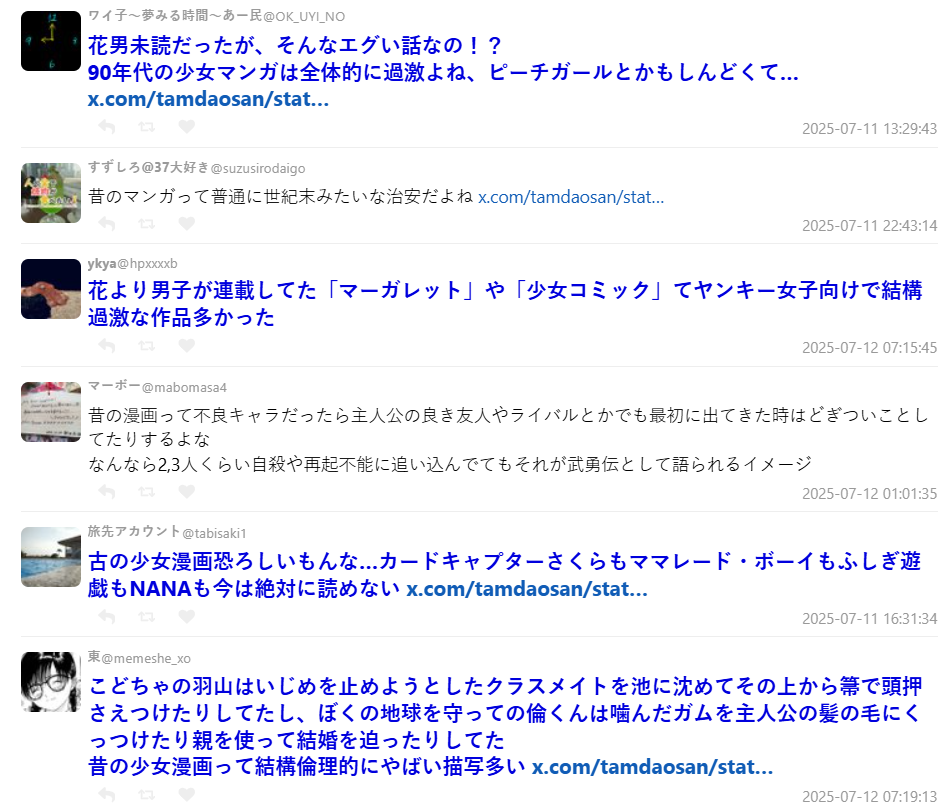Reply to the @hpxxxxb tweet
The height and width of the screenshot is (809, 943).
(x=107, y=345)
